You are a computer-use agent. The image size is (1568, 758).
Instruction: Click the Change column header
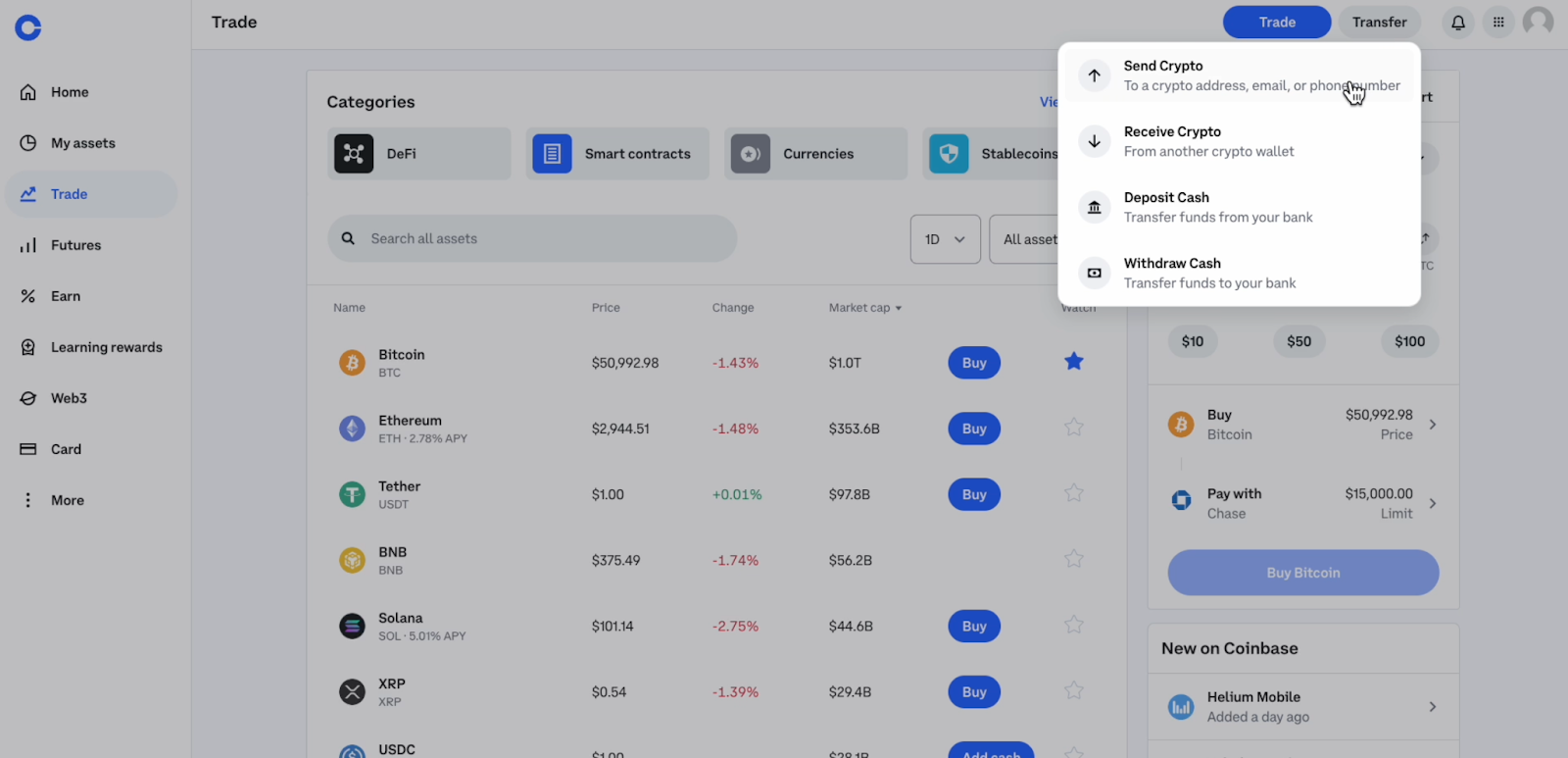(x=733, y=308)
